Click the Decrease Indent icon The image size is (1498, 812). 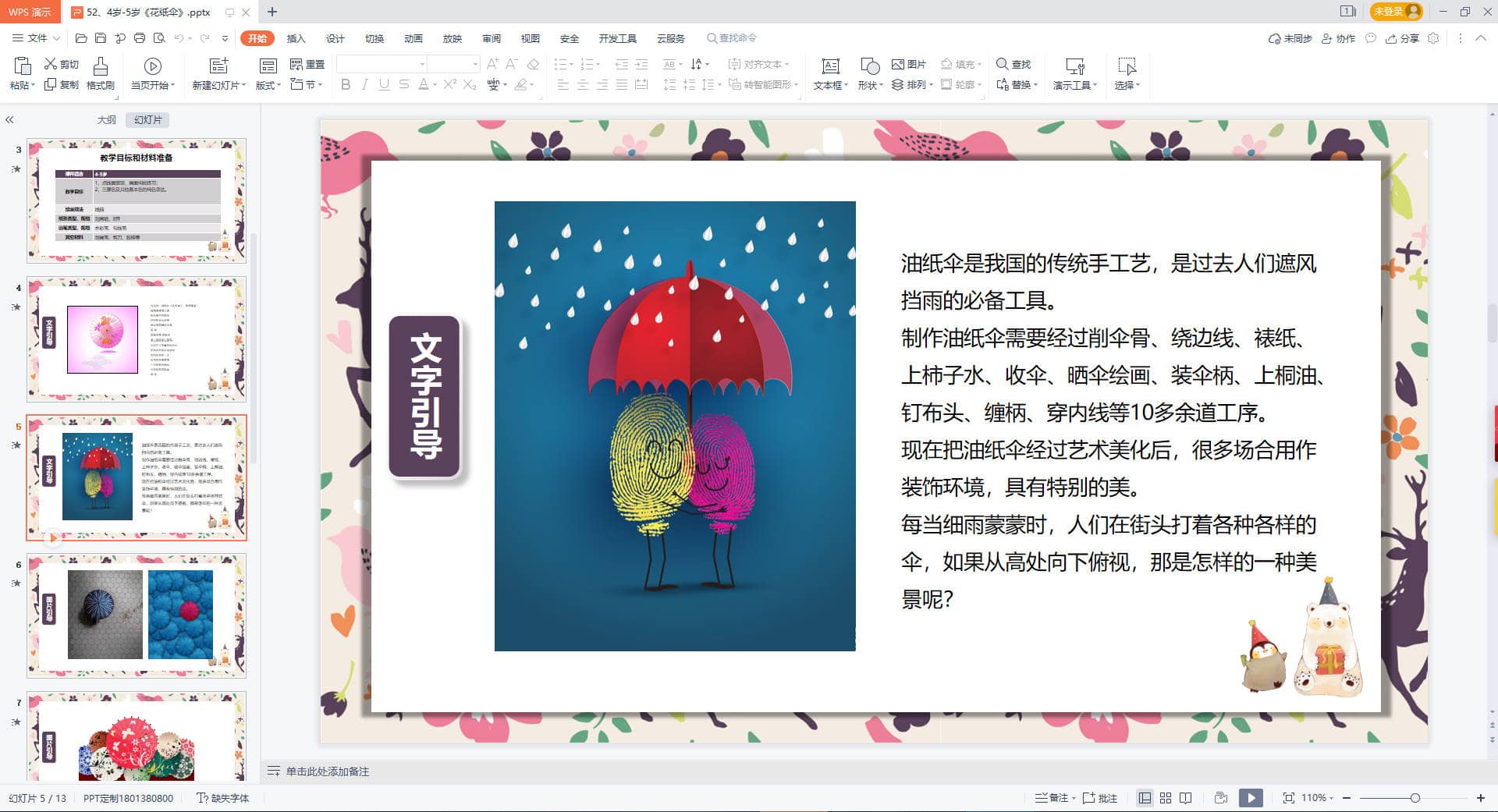pos(622,64)
